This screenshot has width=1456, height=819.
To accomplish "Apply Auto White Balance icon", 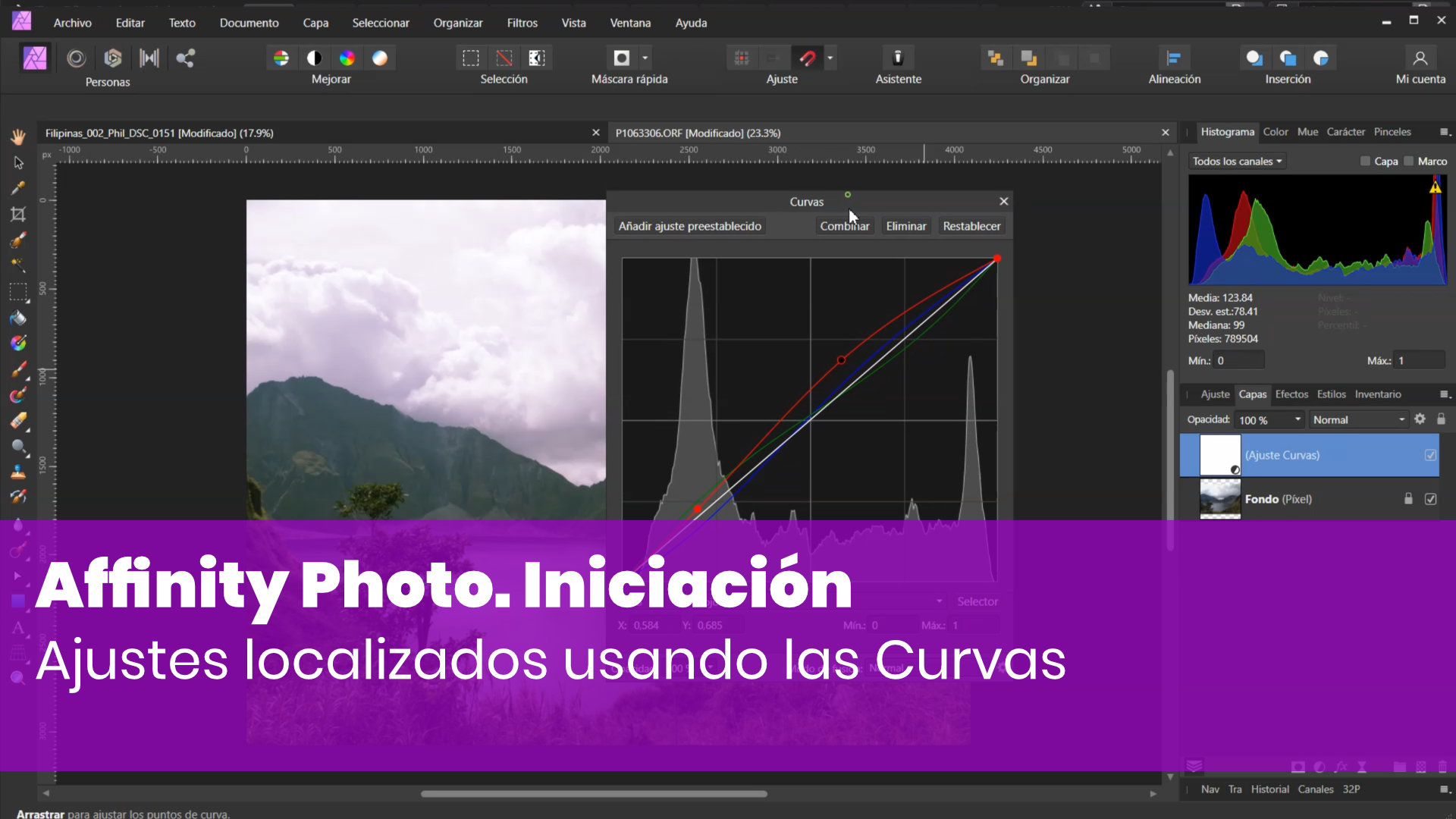I will click(x=380, y=58).
